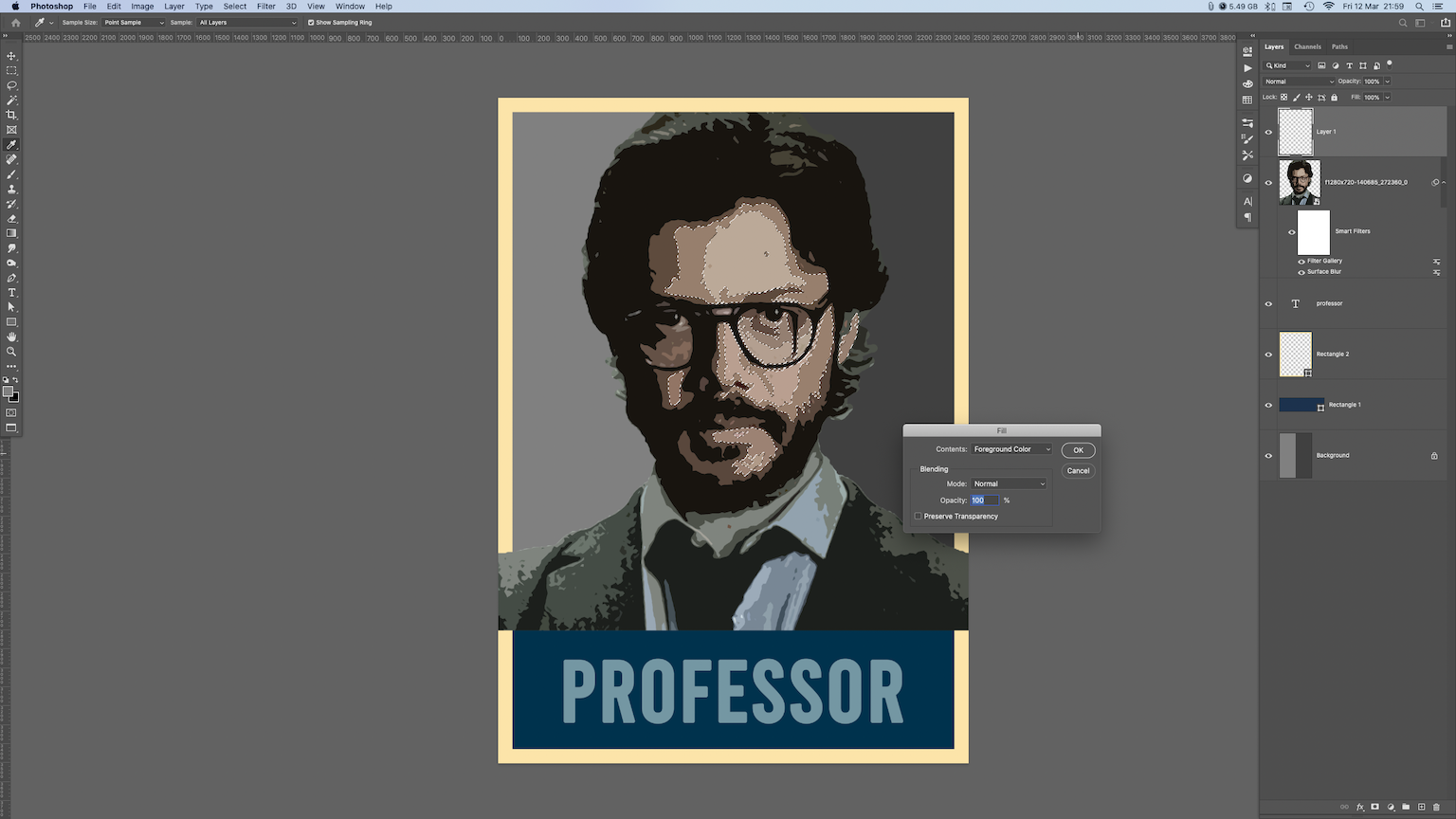Click the Opacity field in Fill dialog

[984, 500]
